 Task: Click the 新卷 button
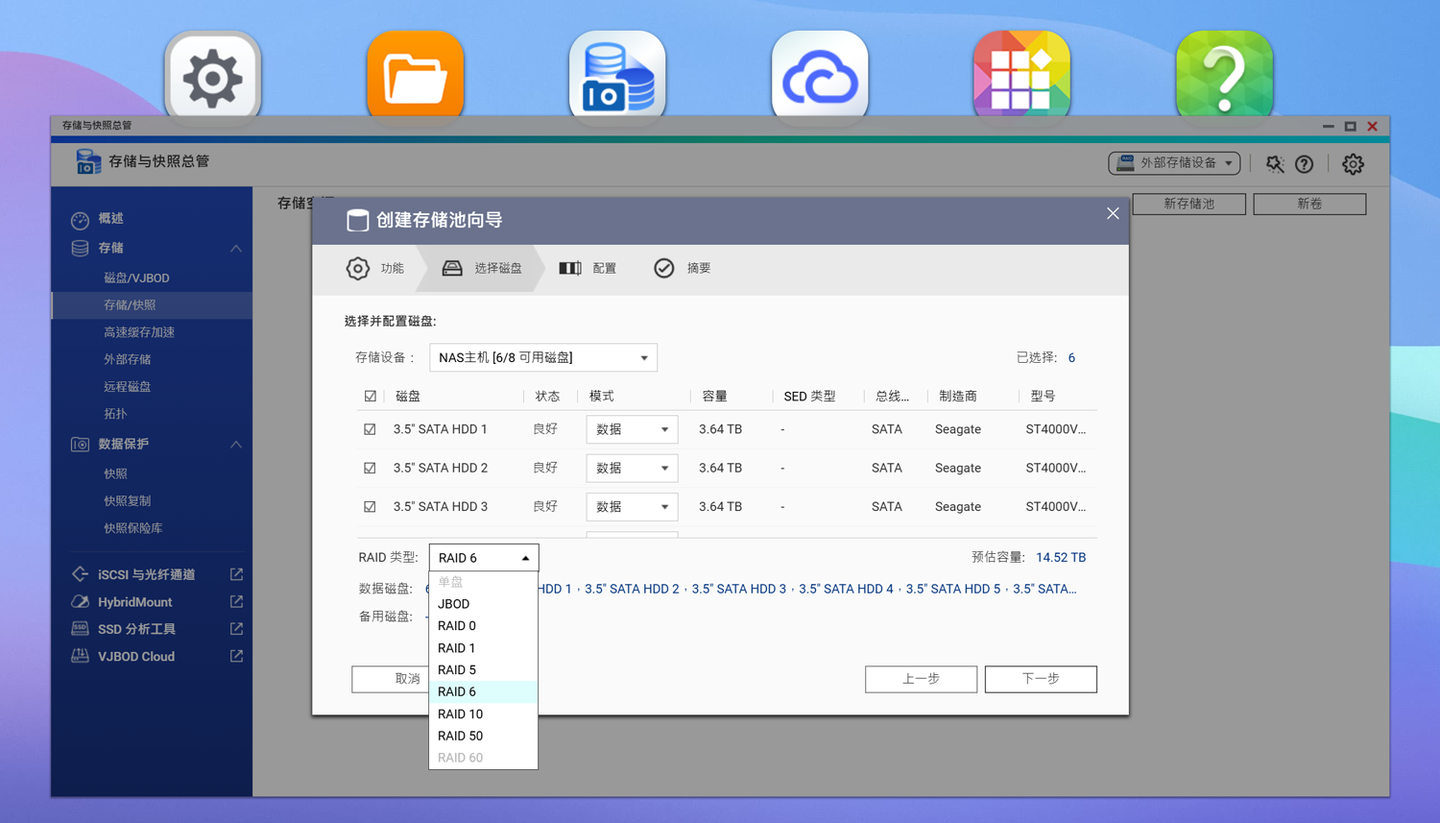[x=1310, y=204]
